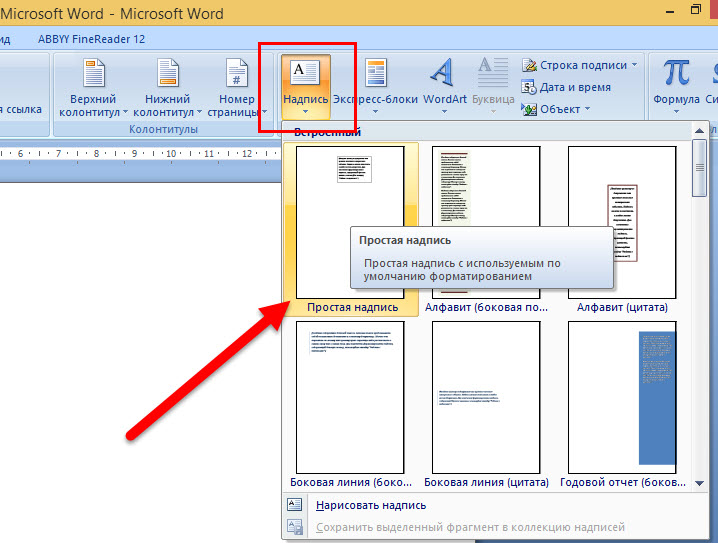Click the Объект insert object icon

pyautogui.click(x=529, y=109)
